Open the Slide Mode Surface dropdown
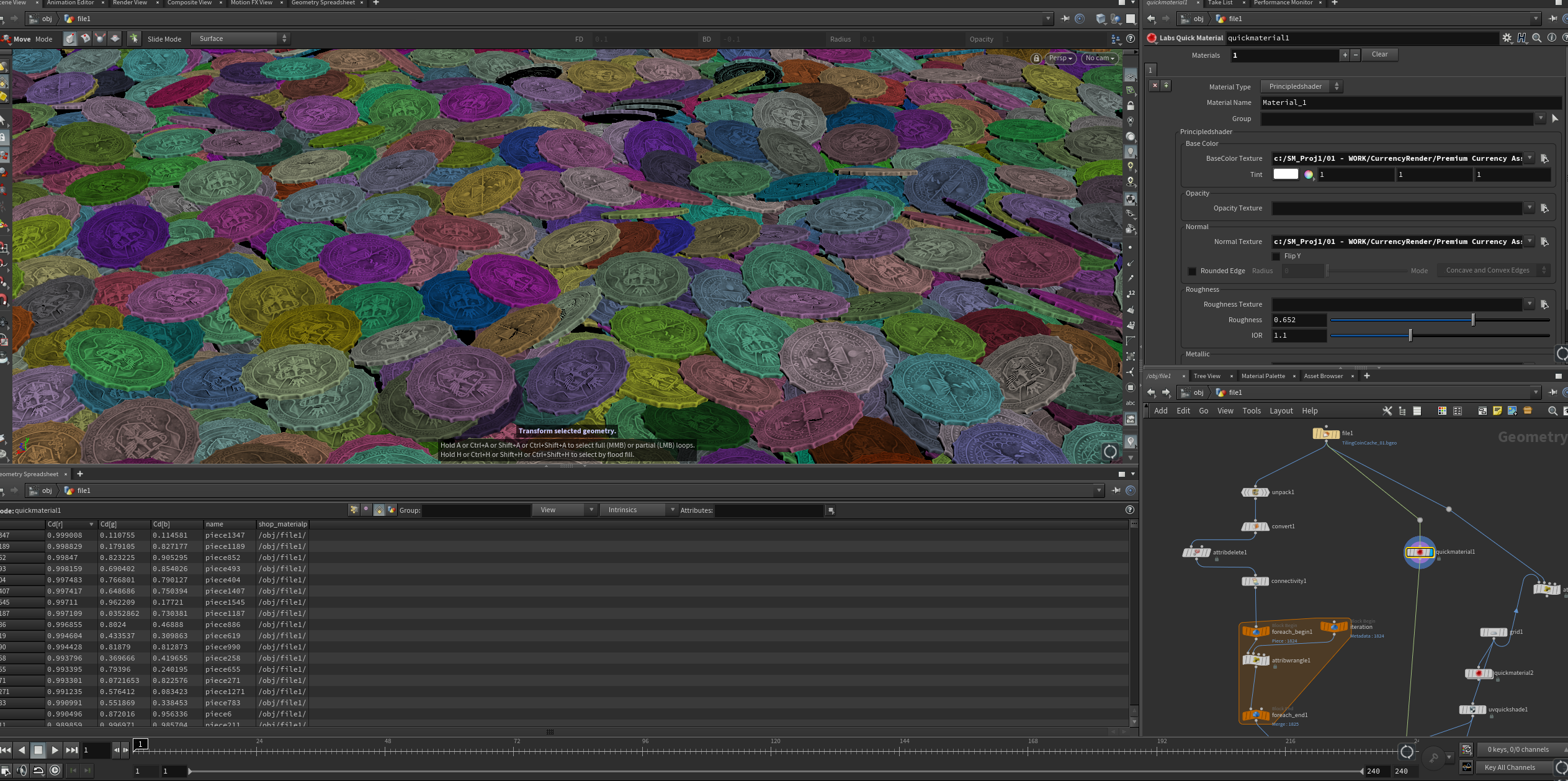Screen dimensions: 1568x781 coord(240,38)
